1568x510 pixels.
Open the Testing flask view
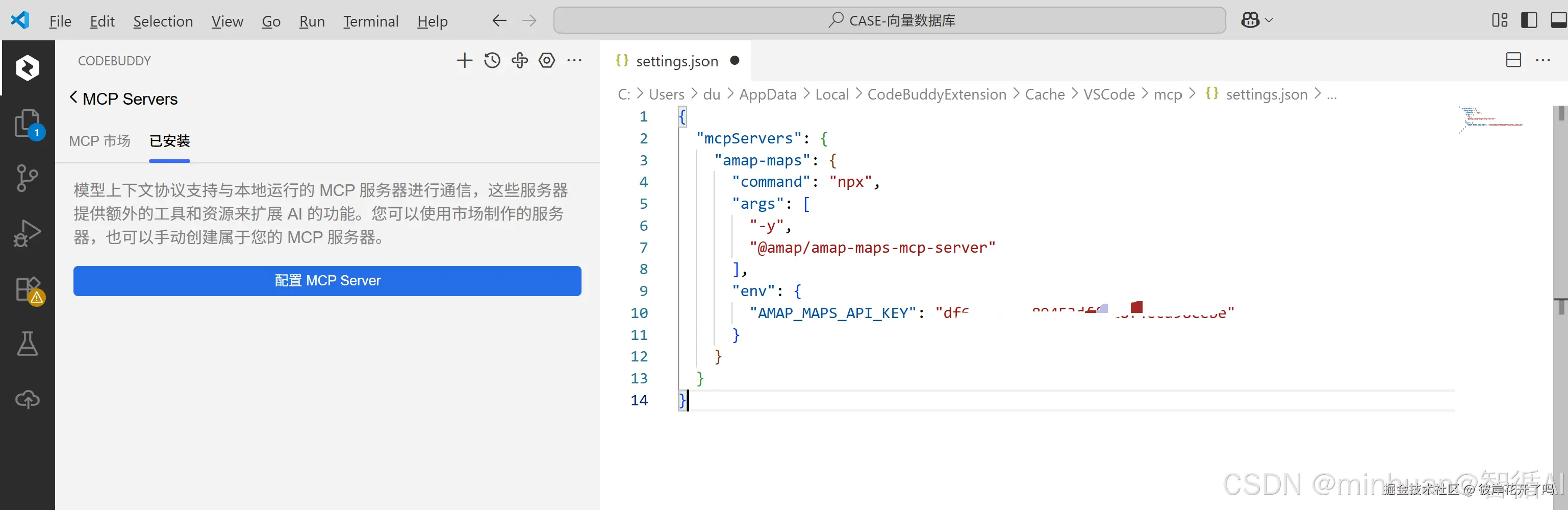[27, 344]
